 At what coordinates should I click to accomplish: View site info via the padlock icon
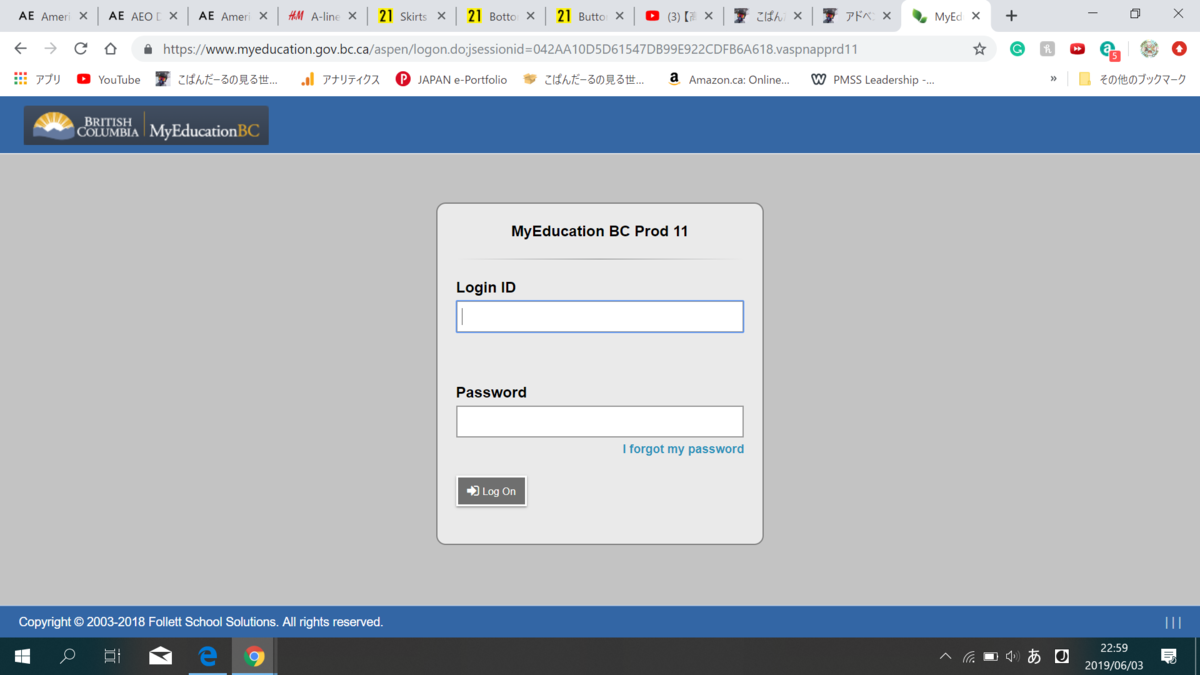pyautogui.click(x=148, y=49)
